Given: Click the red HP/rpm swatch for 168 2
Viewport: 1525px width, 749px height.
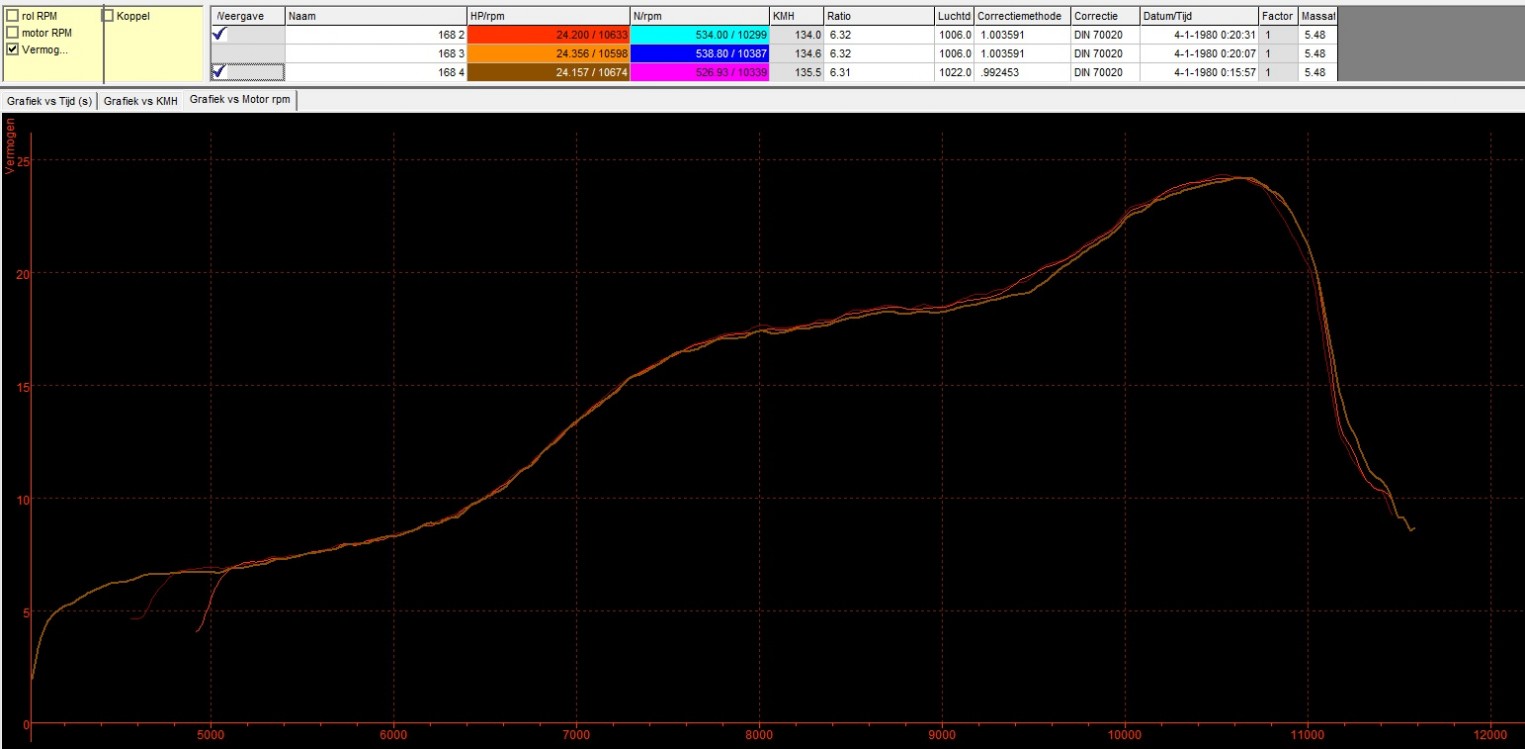Looking at the screenshot, I should pos(548,33).
